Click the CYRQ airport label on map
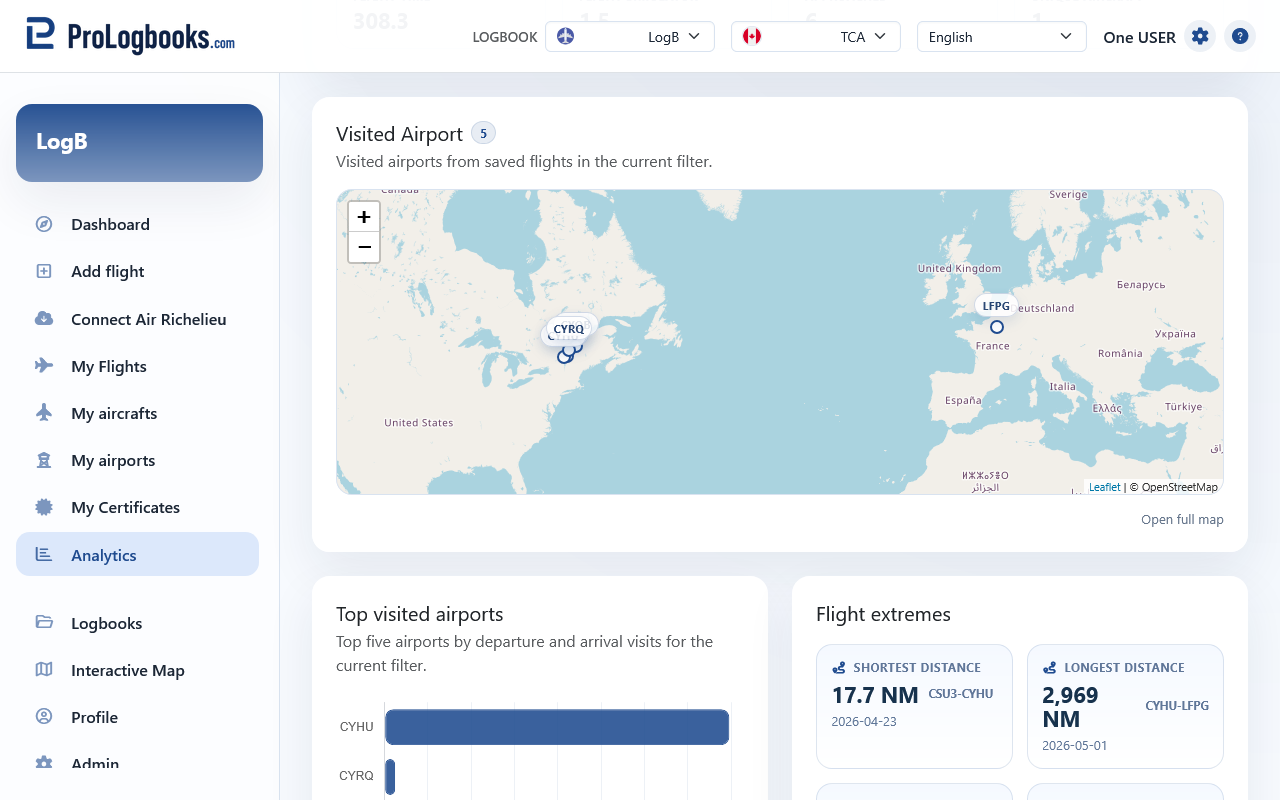Screen dimensions: 1280x800 pos(569,329)
